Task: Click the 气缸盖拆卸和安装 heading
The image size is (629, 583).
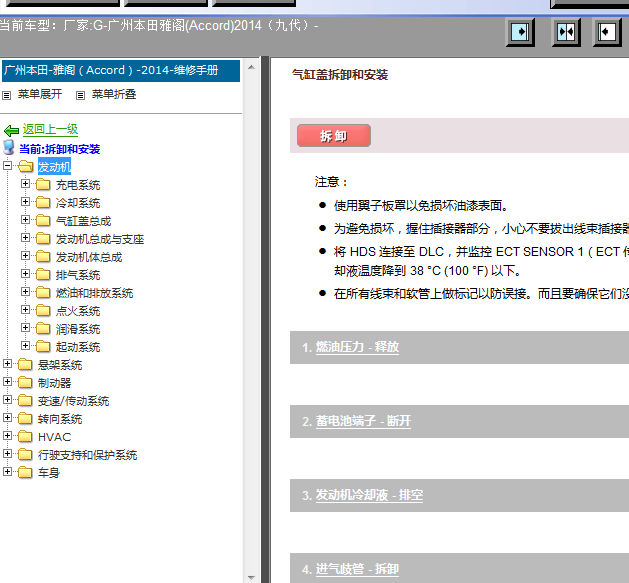Action: [x=340, y=75]
